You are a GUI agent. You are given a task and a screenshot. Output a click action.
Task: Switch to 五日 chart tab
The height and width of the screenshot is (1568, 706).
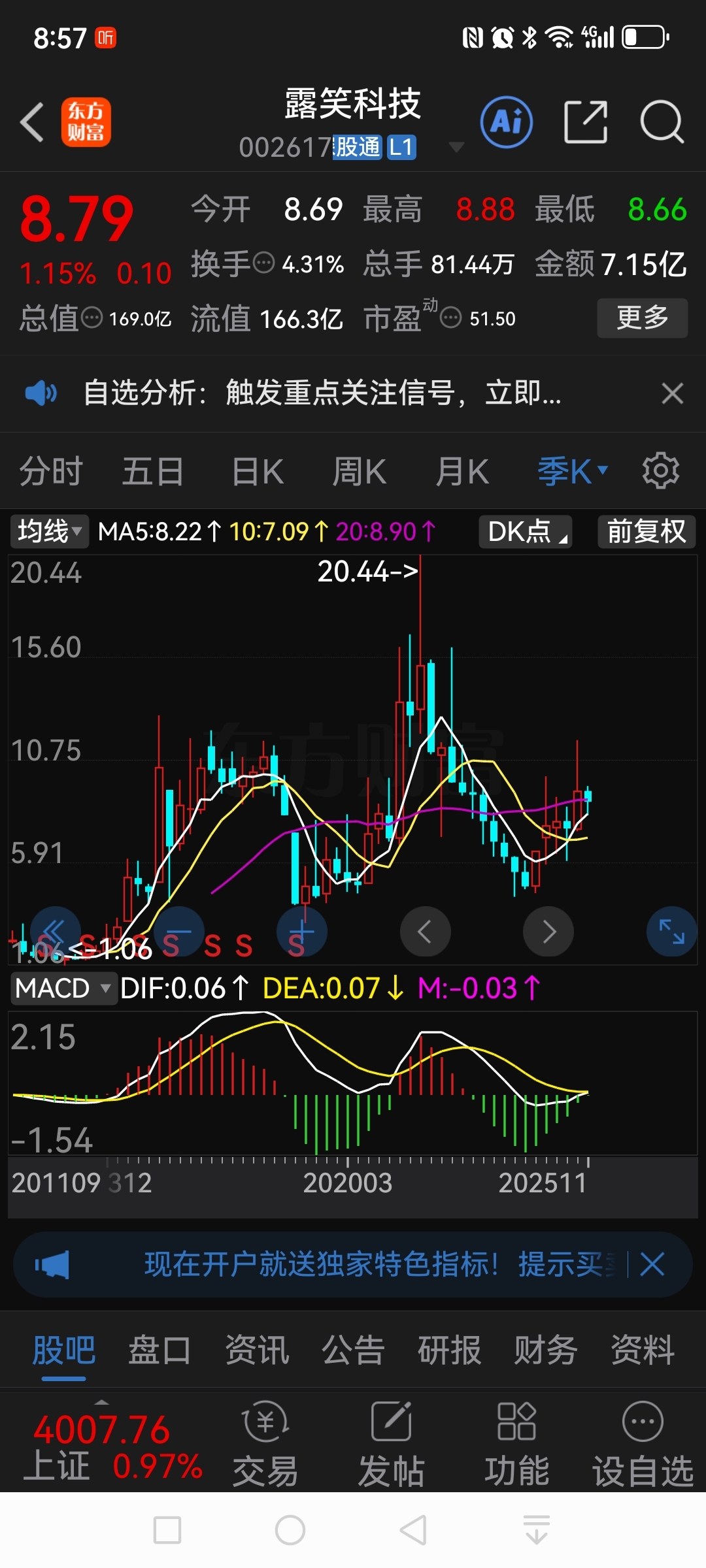153,471
